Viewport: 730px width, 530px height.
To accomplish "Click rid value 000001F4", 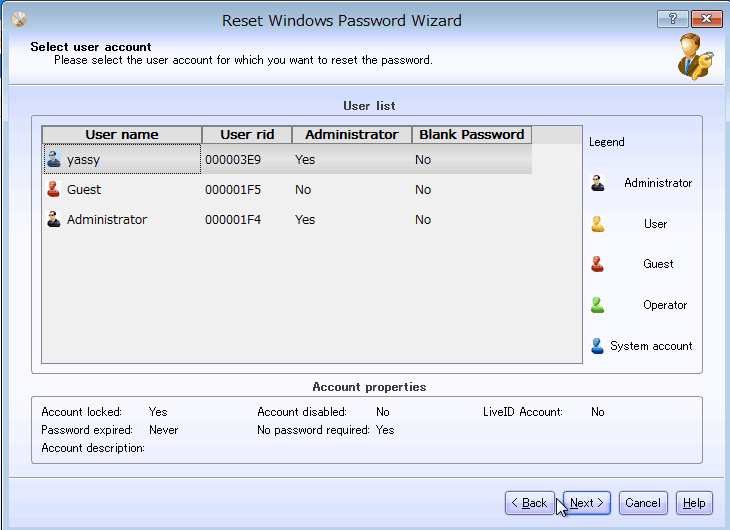I will [233, 219].
